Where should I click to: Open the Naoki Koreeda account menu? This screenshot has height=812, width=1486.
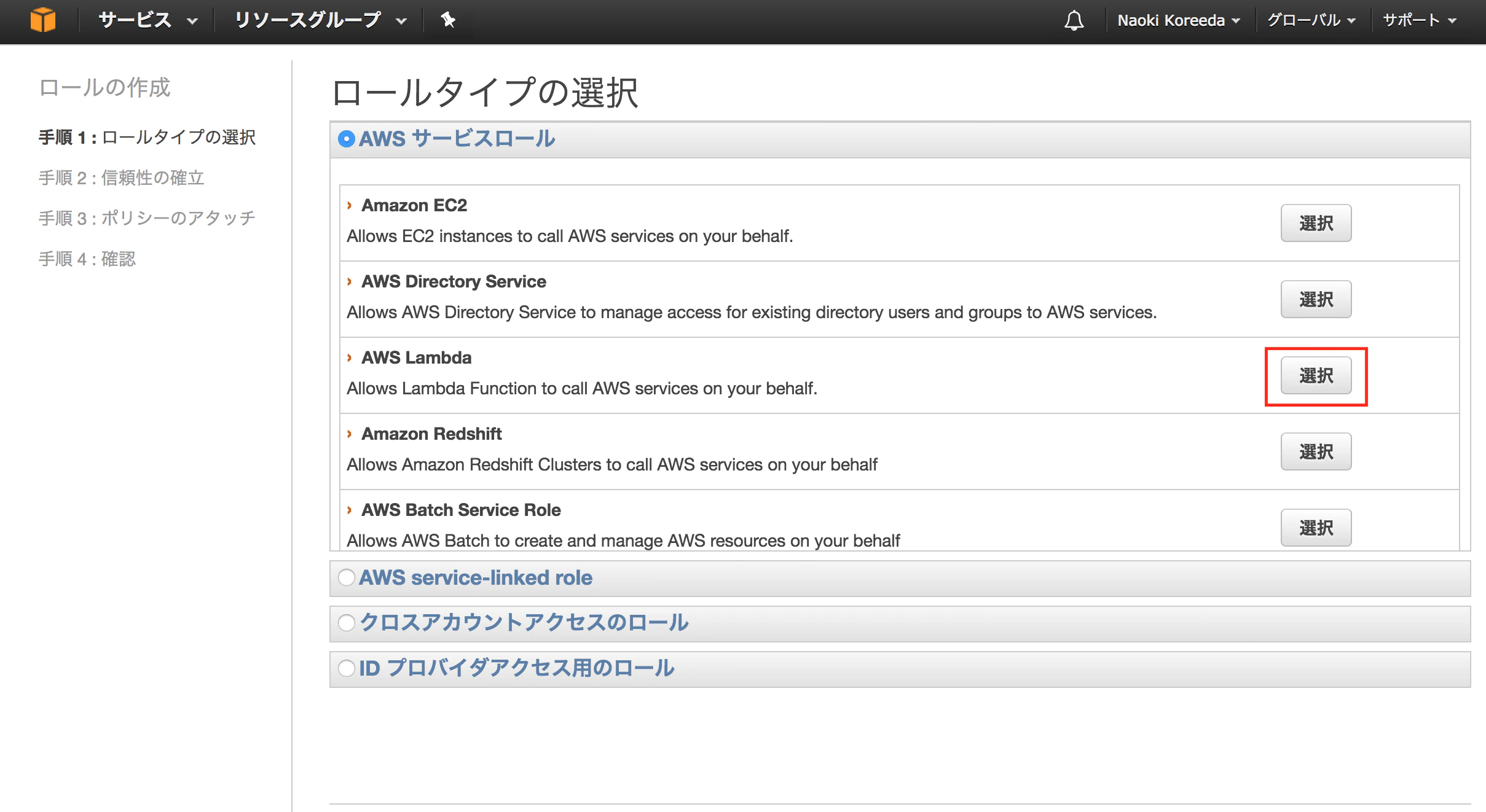[x=1179, y=20]
